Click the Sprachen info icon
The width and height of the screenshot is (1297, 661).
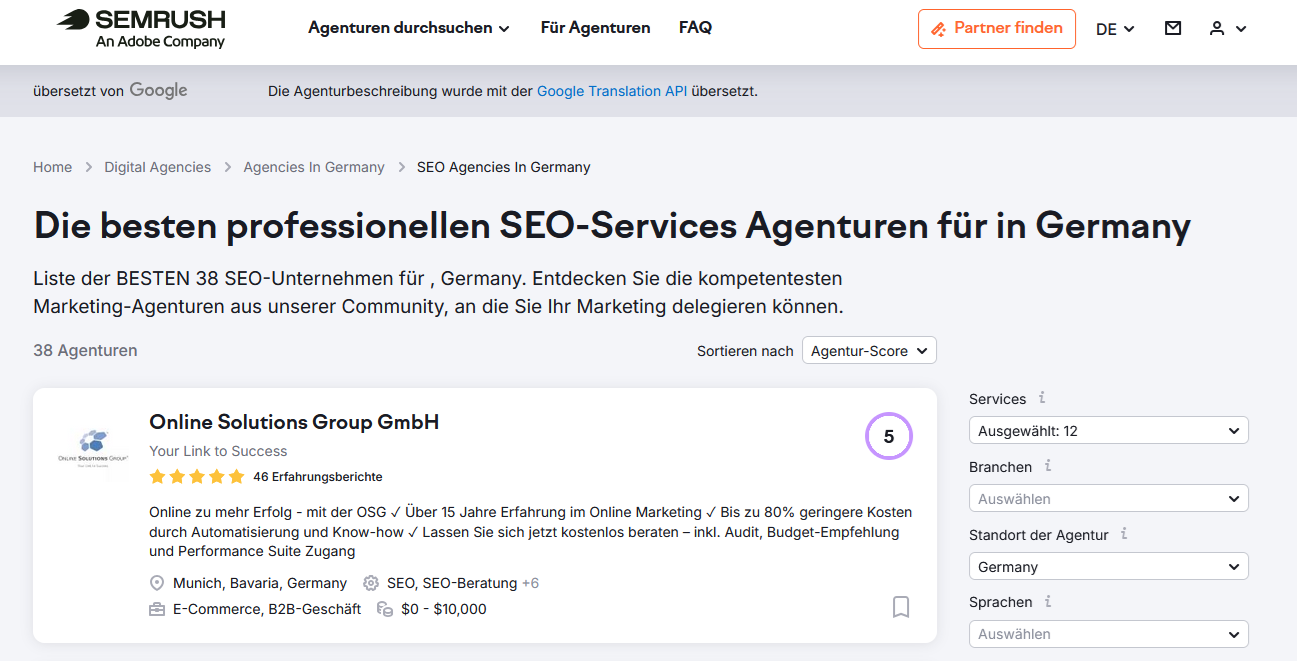(1048, 601)
